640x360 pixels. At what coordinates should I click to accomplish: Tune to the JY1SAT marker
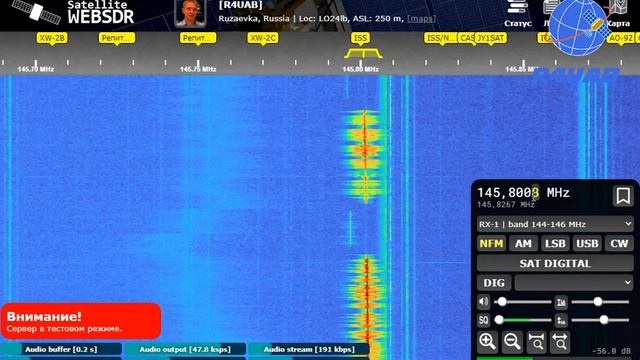tap(491, 38)
